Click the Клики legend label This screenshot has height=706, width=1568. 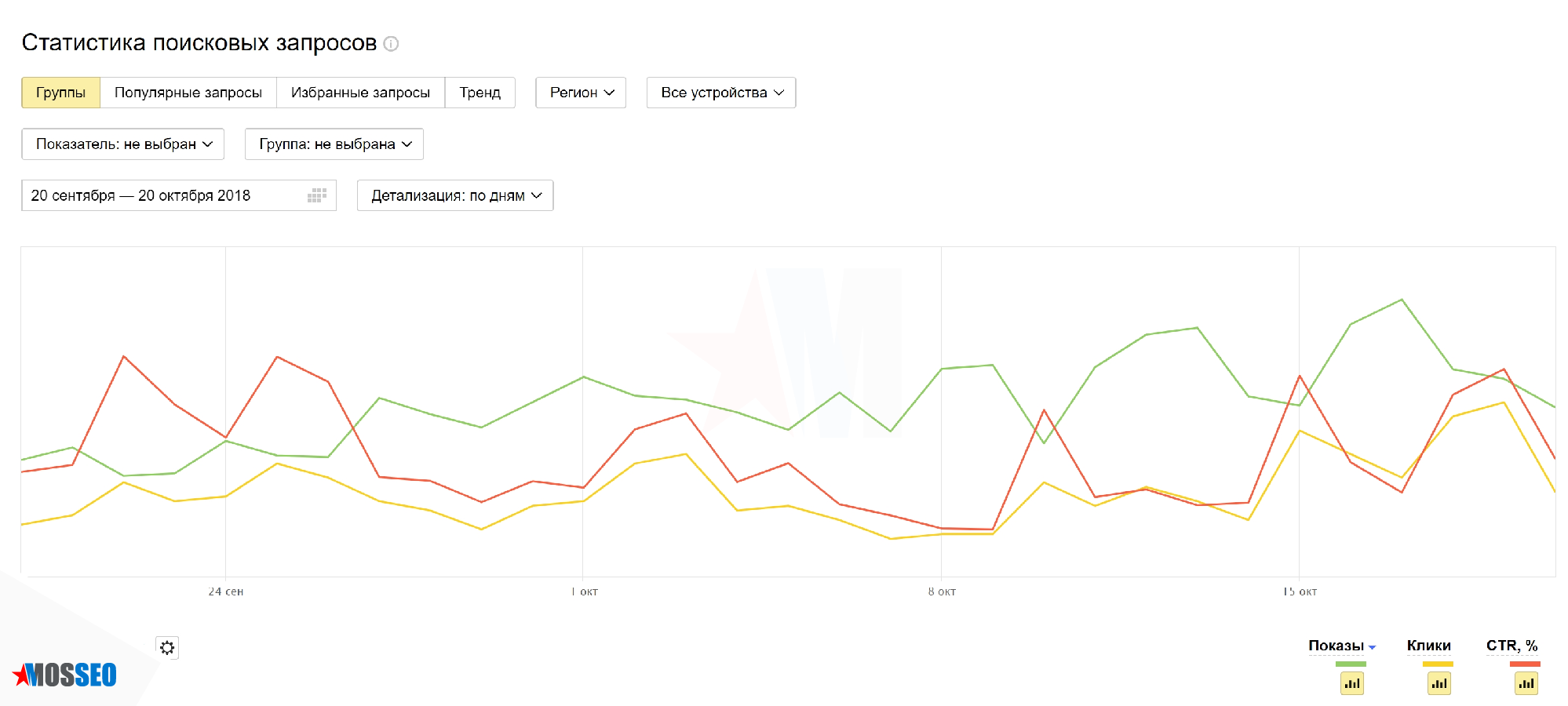coord(1428,646)
